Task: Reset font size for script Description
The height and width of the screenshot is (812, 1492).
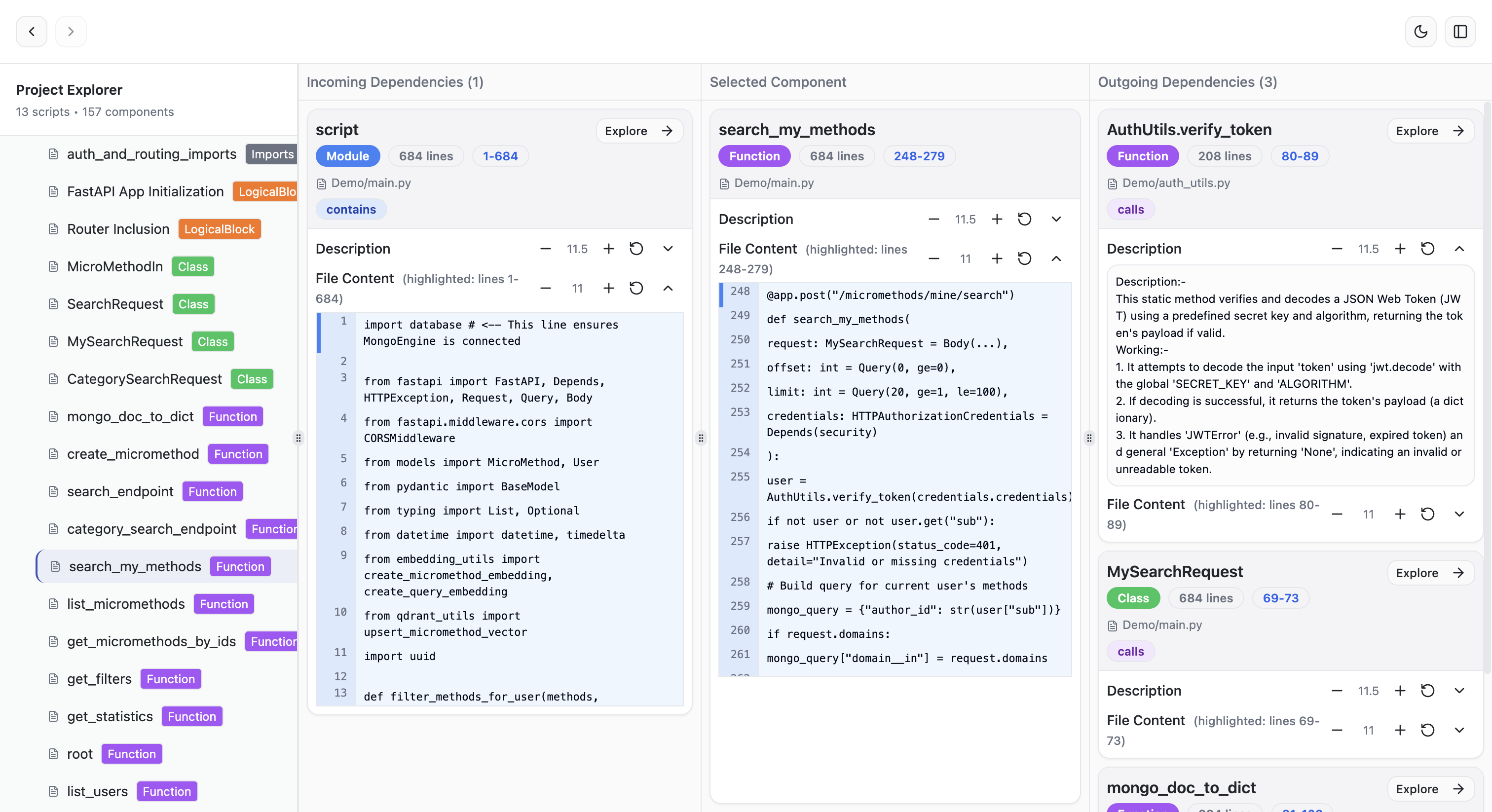Action: pyautogui.click(x=636, y=249)
